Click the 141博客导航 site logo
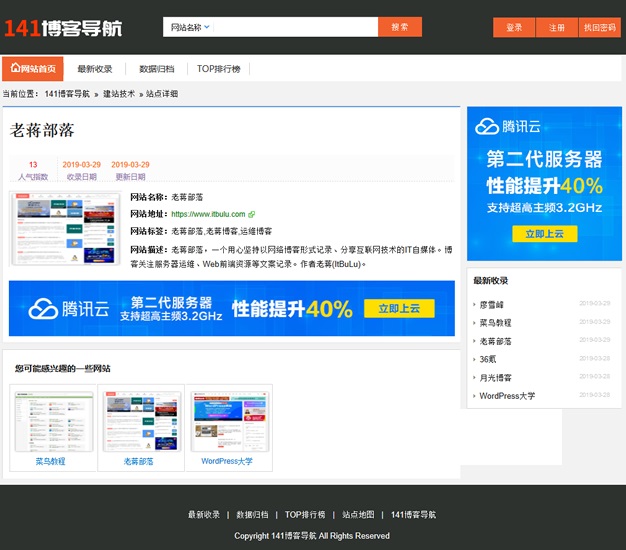The image size is (626, 550). (63, 28)
